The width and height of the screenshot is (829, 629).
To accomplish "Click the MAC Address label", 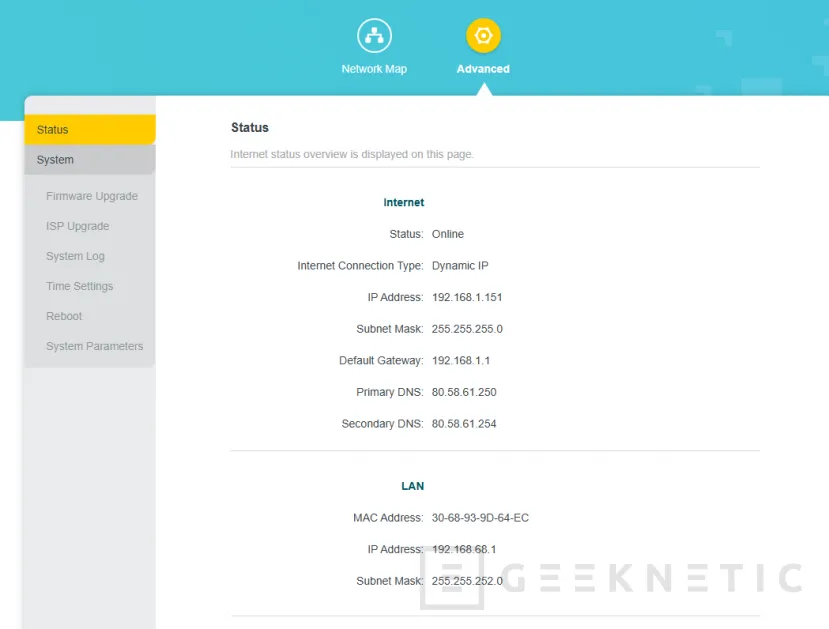I will pos(388,518).
